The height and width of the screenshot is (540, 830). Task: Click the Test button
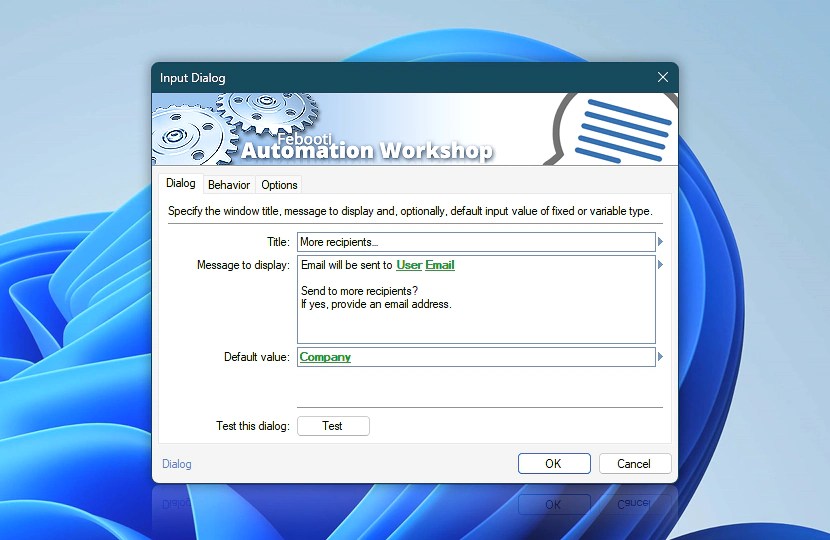click(333, 426)
